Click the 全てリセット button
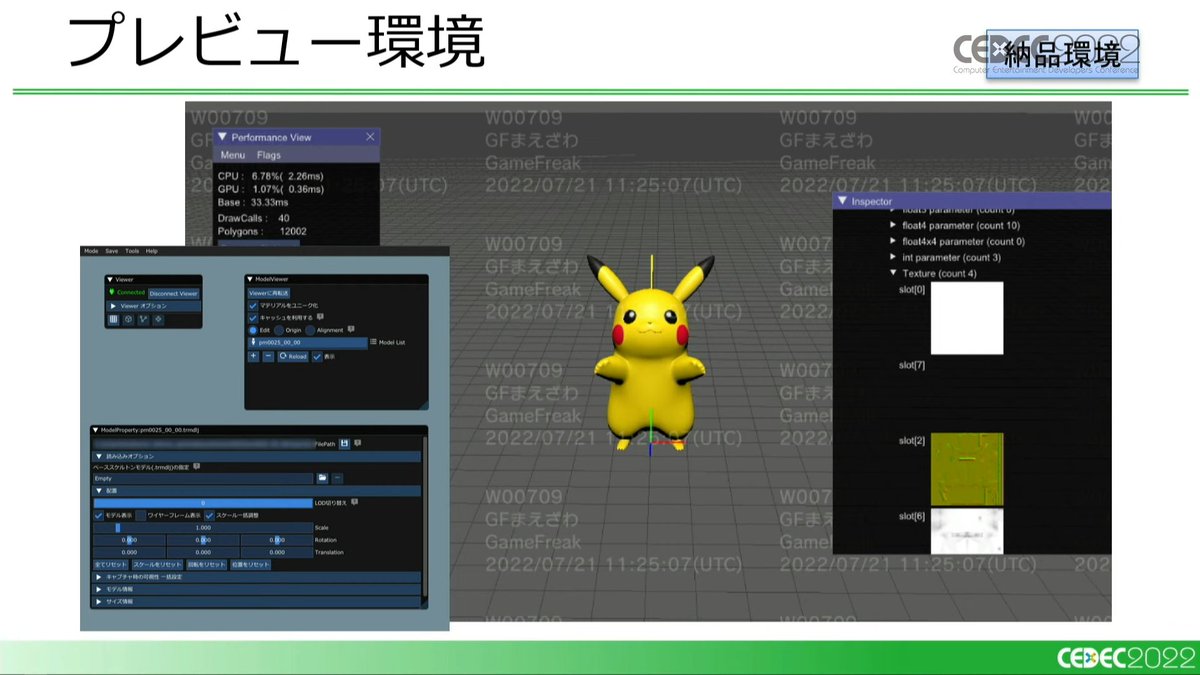 point(111,565)
